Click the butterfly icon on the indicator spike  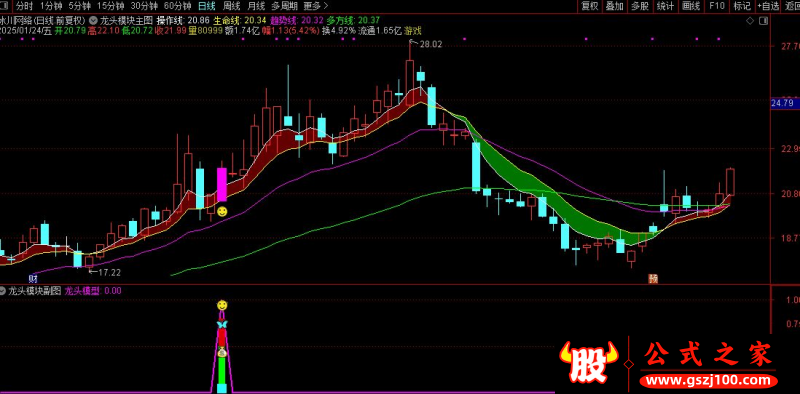(x=222, y=325)
